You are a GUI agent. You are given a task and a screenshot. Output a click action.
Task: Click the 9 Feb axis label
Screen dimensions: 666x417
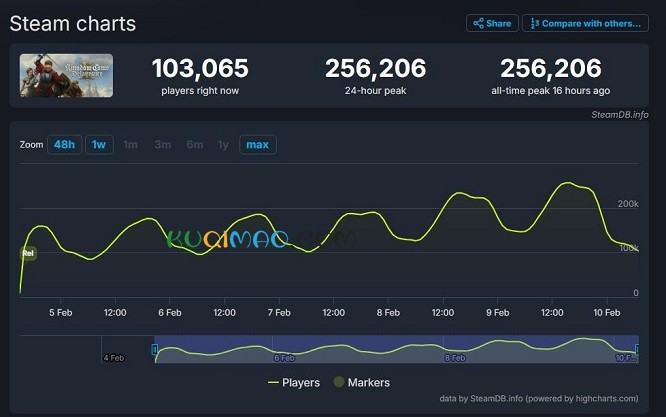(497, 313)
